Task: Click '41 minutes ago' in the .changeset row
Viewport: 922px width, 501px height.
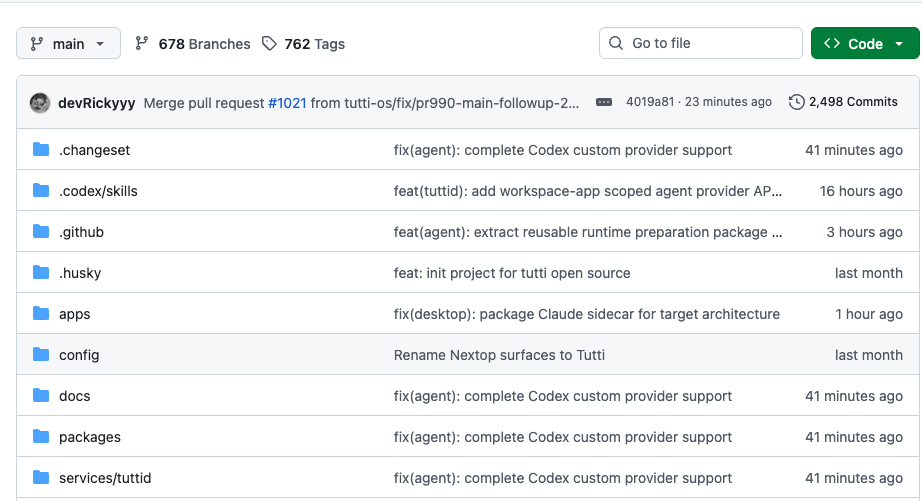Action: tap(854, 151)
